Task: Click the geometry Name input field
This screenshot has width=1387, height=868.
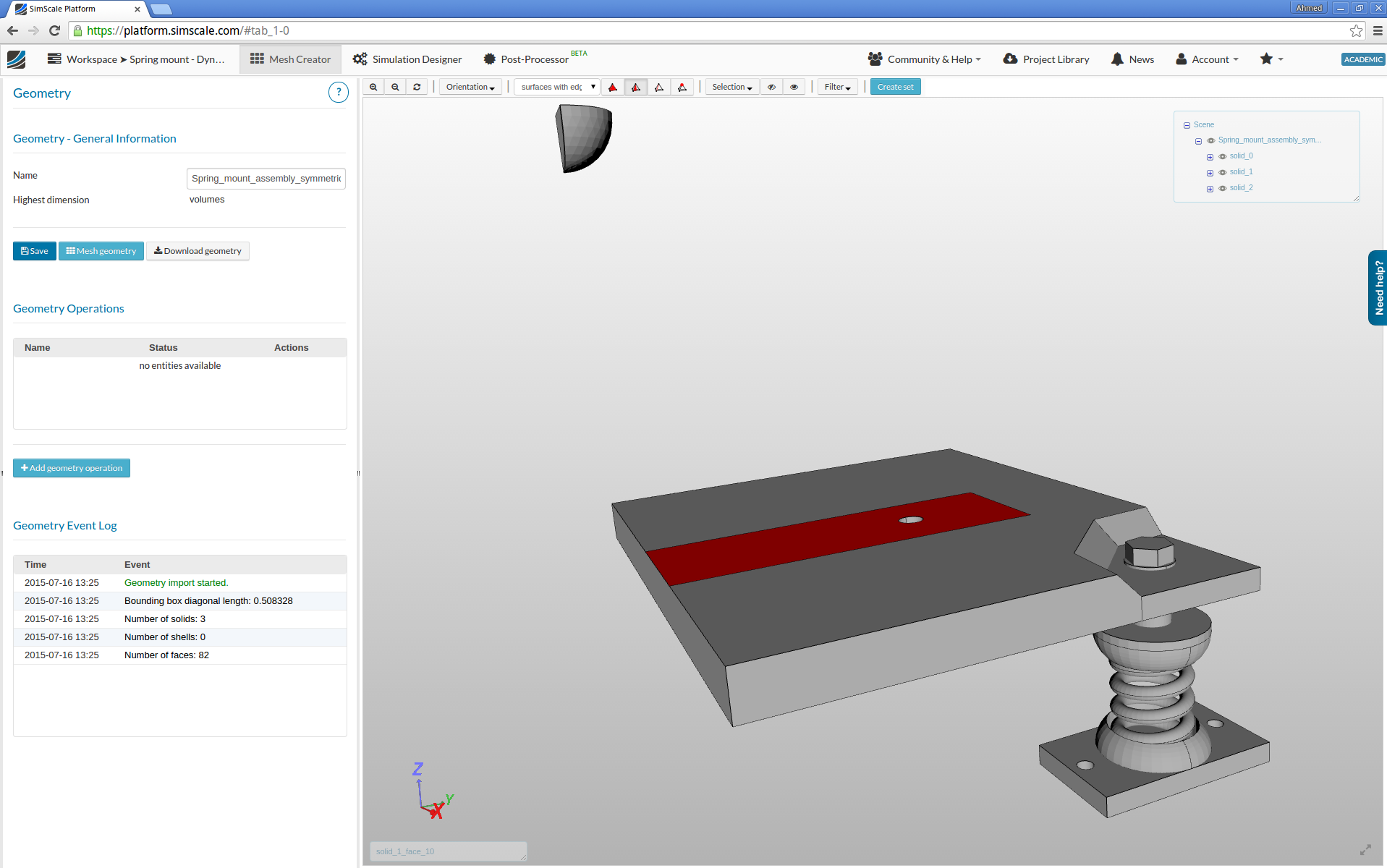Action: (266, 179)
